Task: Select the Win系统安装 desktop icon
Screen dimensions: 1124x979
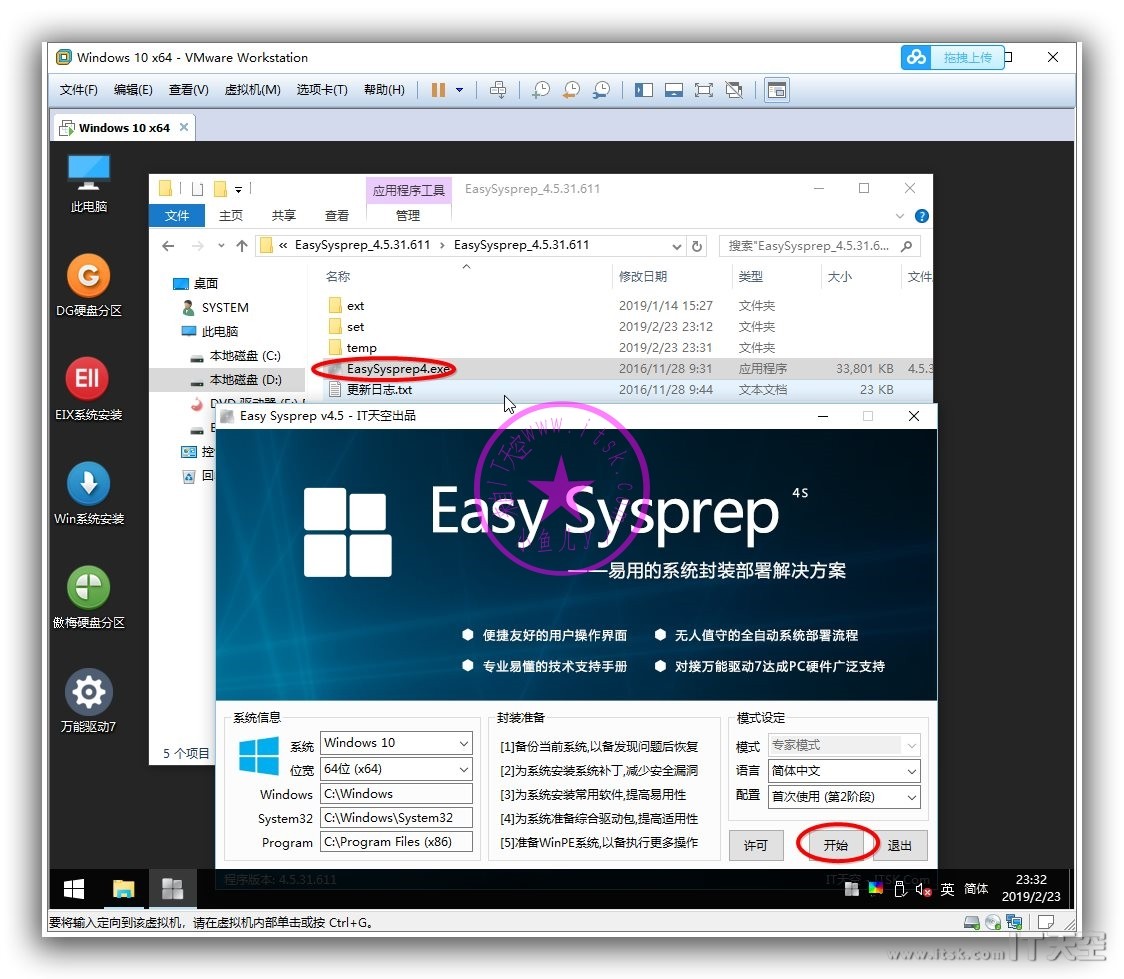Action: click(89, 493)
